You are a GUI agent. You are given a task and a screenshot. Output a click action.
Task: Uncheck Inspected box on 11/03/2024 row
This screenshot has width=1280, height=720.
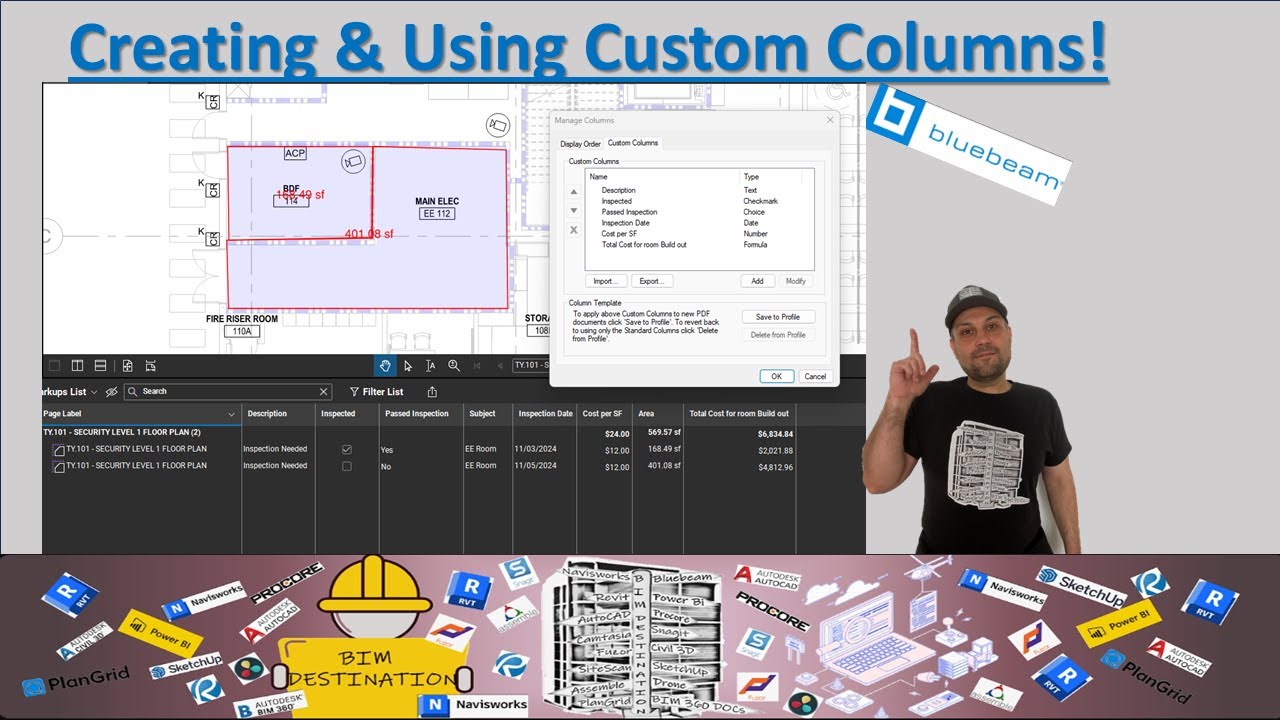(x=347, y=450)
